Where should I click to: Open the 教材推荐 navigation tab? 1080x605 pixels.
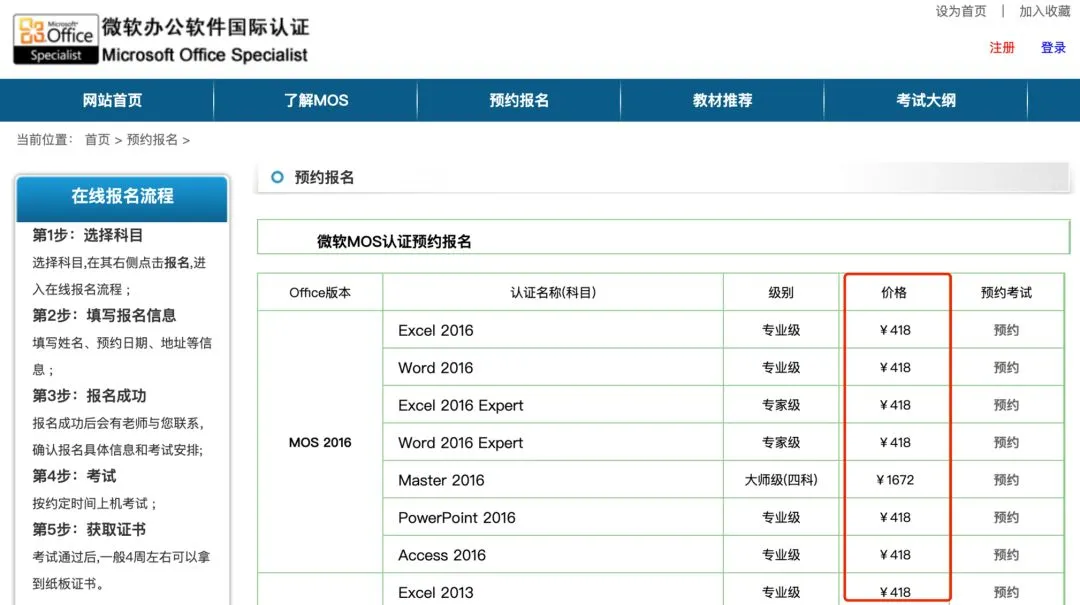pos(723,101)
